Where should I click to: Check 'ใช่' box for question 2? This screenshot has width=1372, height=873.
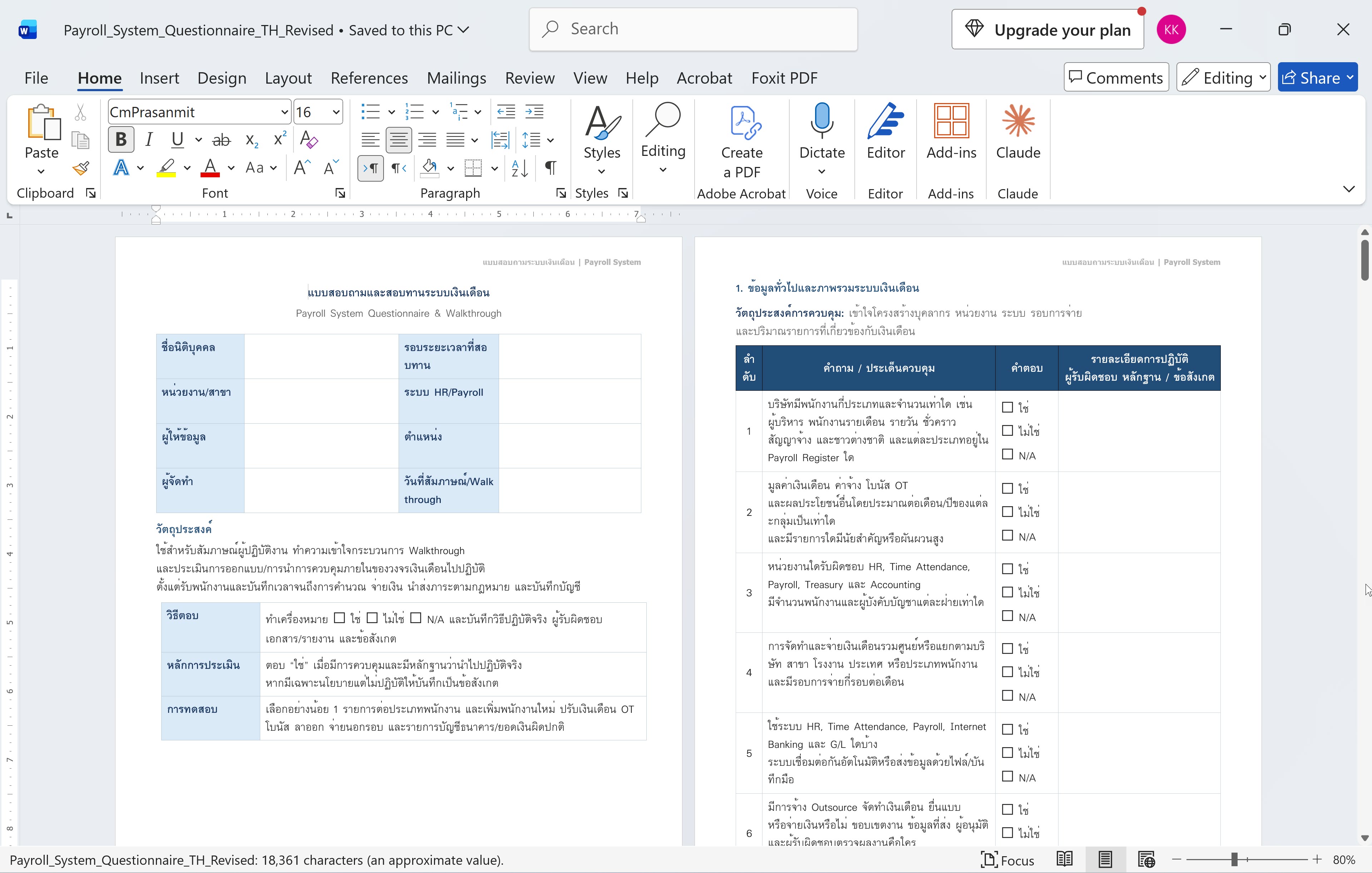tap(1007, 488)
